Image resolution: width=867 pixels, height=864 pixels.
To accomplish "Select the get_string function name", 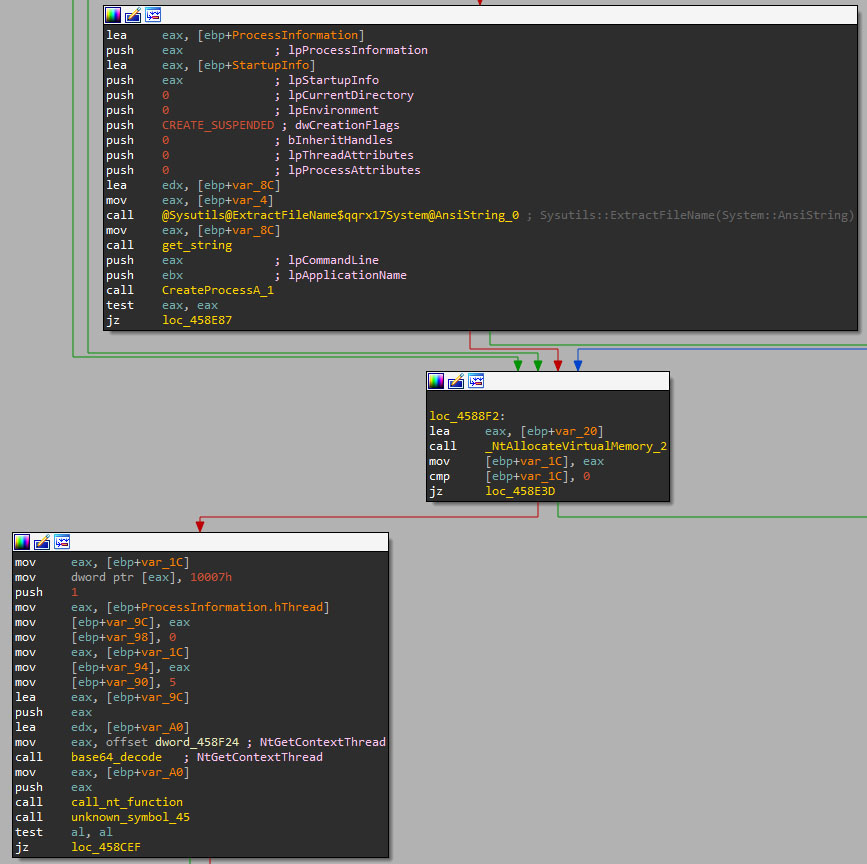I will pyautogui.click(x=196, y=245).
